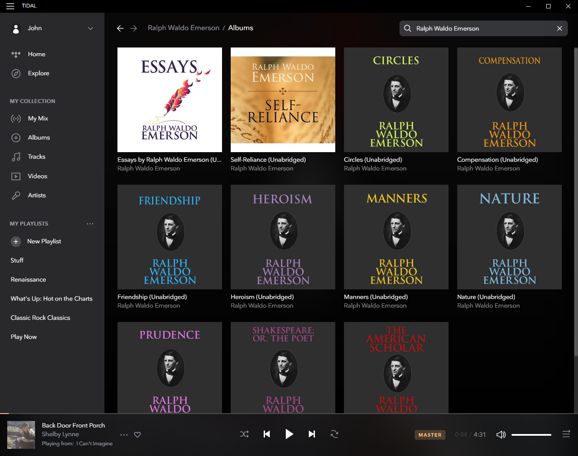Click the Manners (Unabridged) title text

(376, 297)
